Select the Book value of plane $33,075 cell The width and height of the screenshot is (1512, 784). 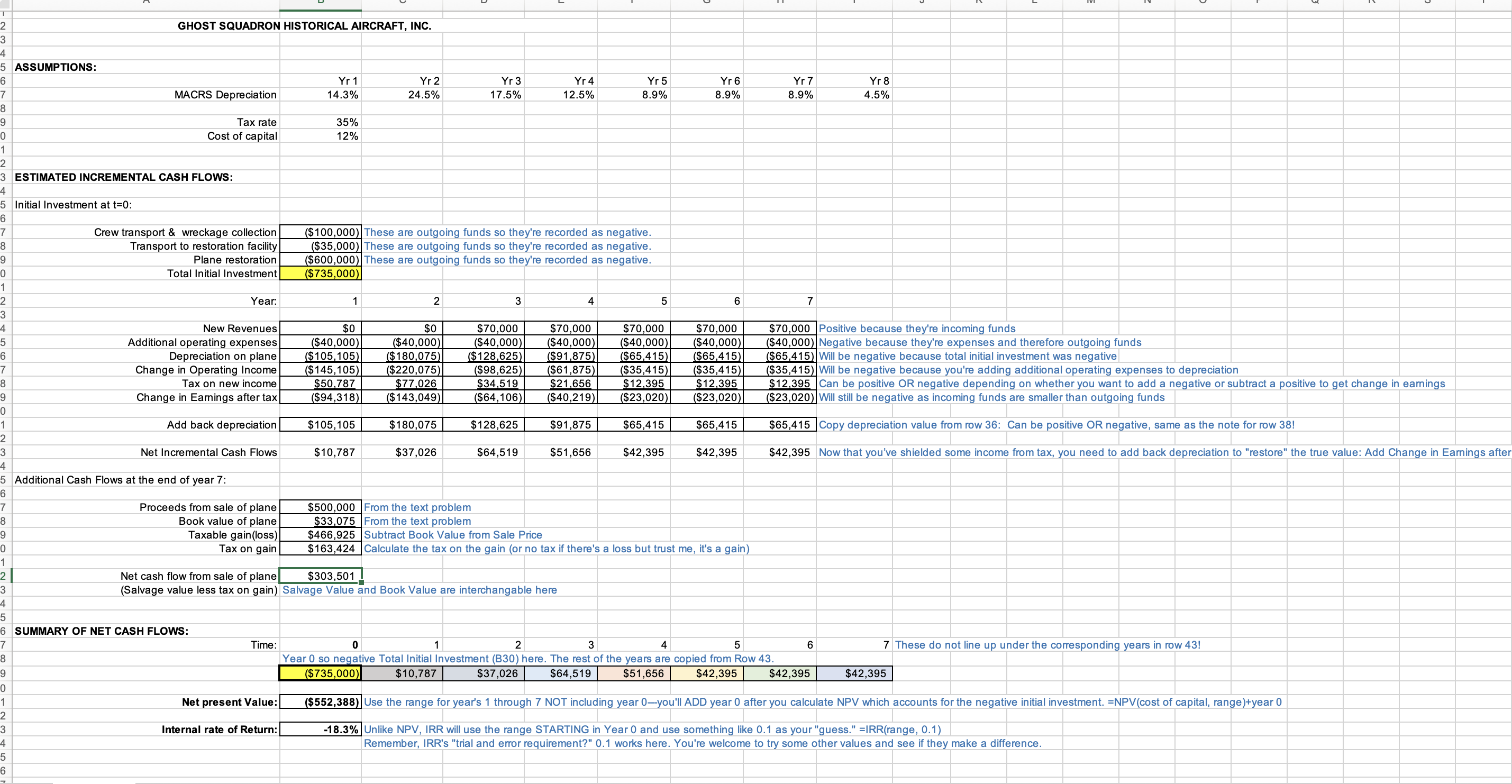(334, 521)
